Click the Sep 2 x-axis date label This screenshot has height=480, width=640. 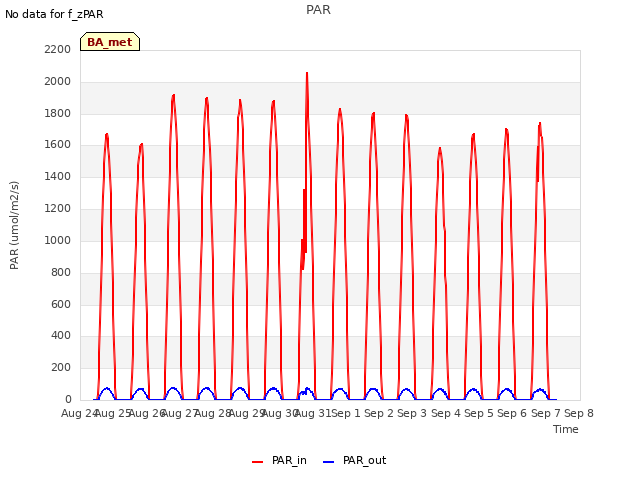(379, 413)
